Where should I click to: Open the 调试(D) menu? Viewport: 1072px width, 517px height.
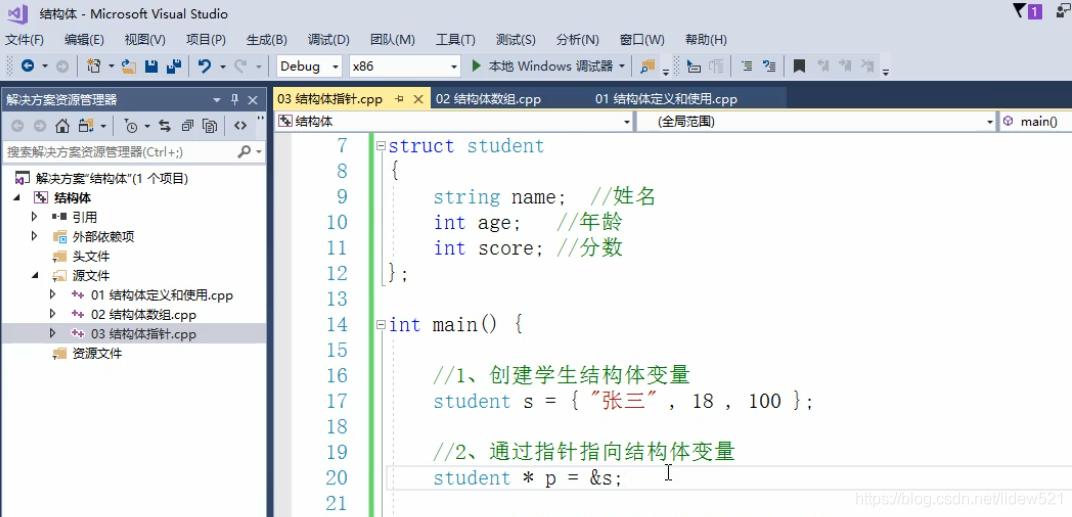click(x=329, y=40)
